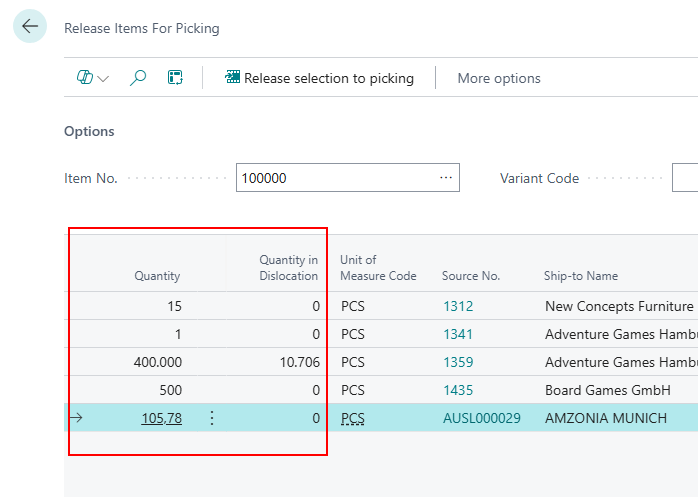Click the Ship-to Name column header
Screen dimensions: 698x497
[580, 276]
